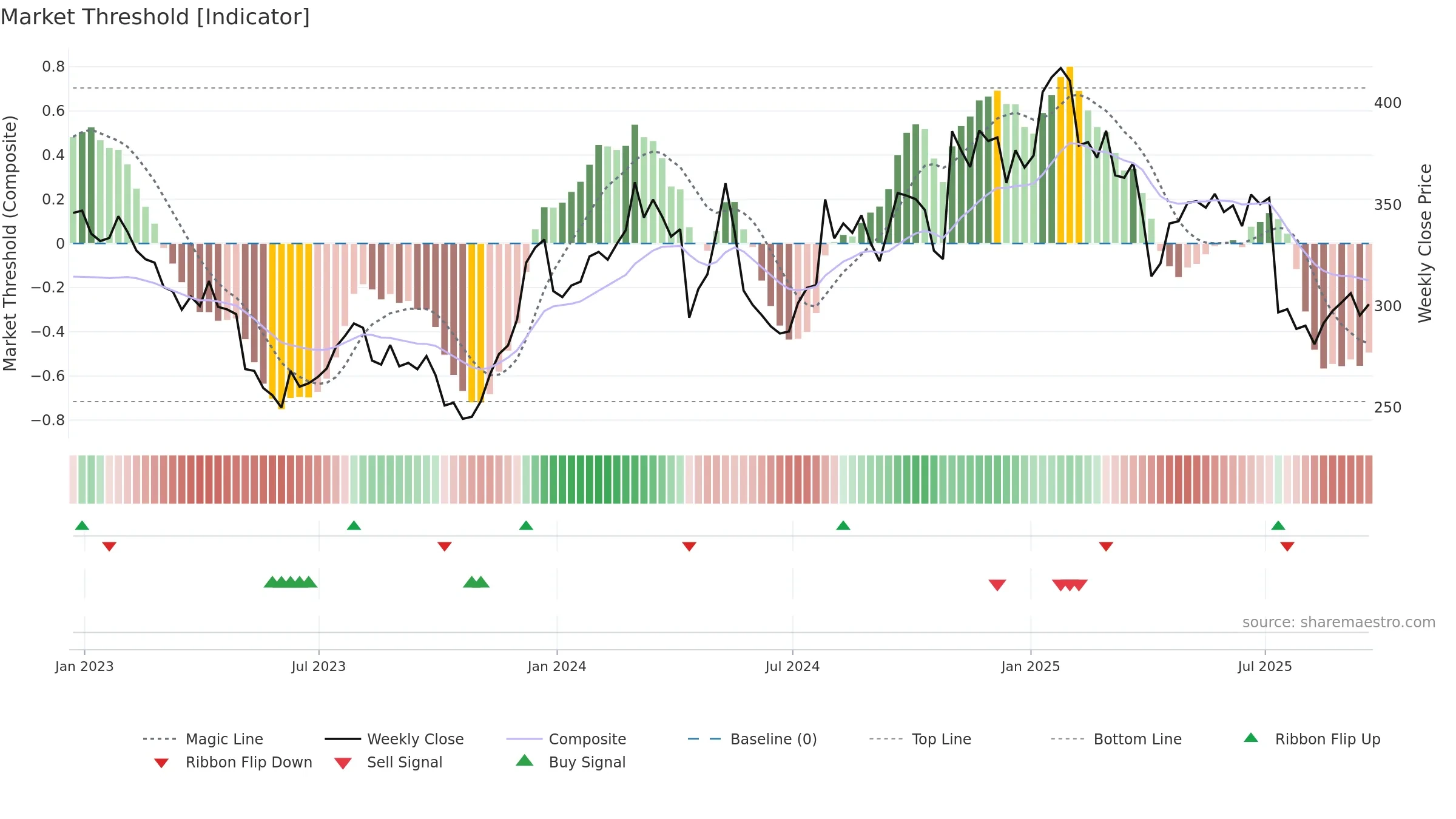Click the Weekly Close Price axis title
This screenshot has height=819, width=1456.
click(x=1425, y=243)
